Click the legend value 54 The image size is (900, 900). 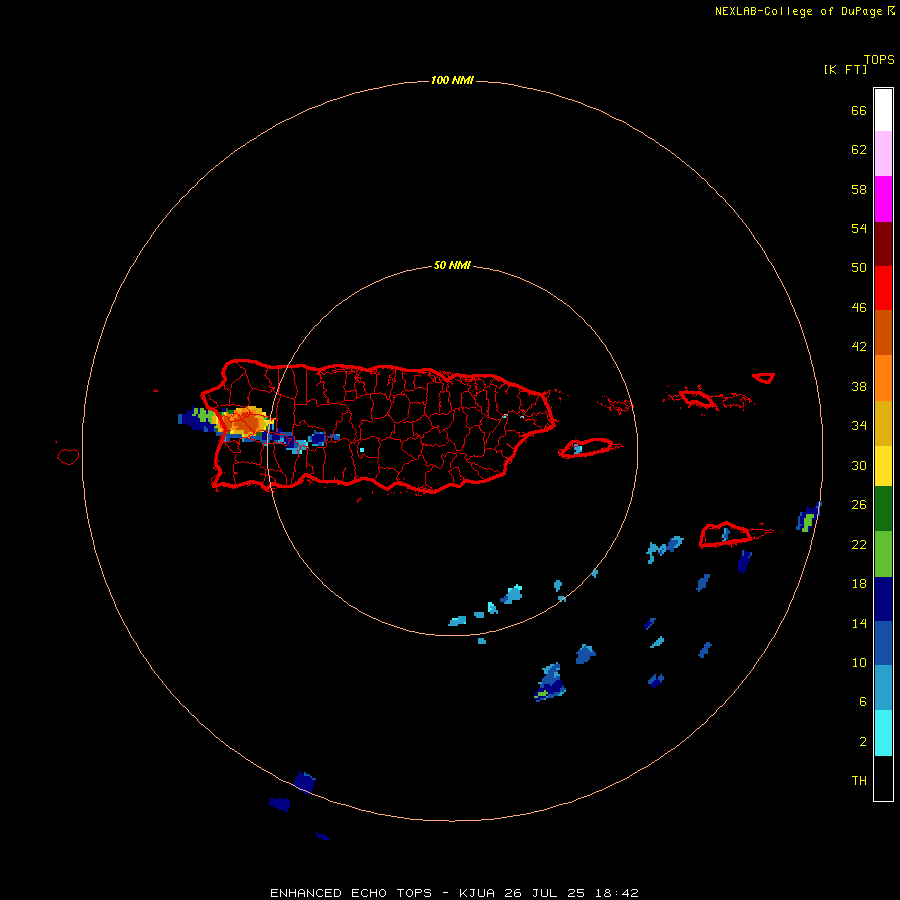[859, 228]
